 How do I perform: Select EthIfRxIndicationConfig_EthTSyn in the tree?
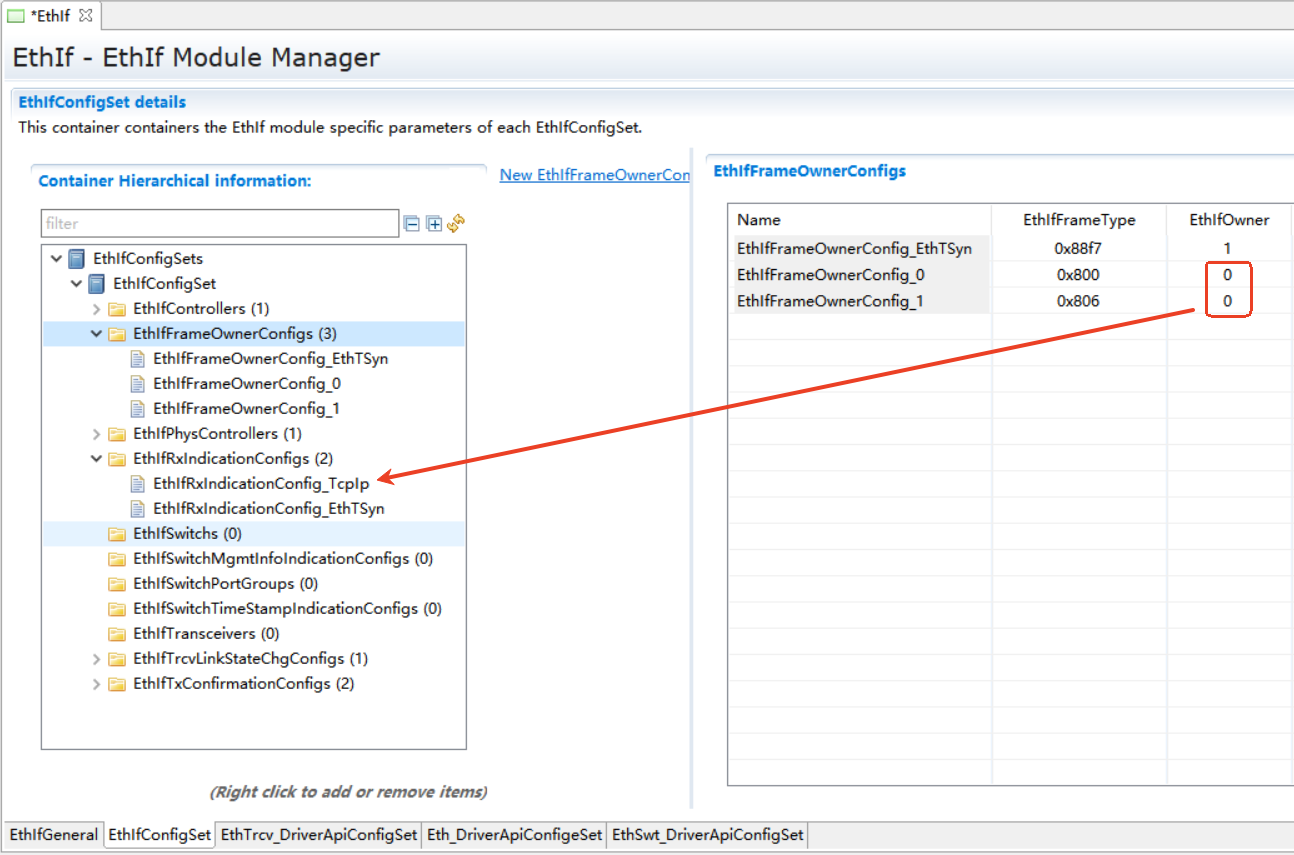point(268,509)
